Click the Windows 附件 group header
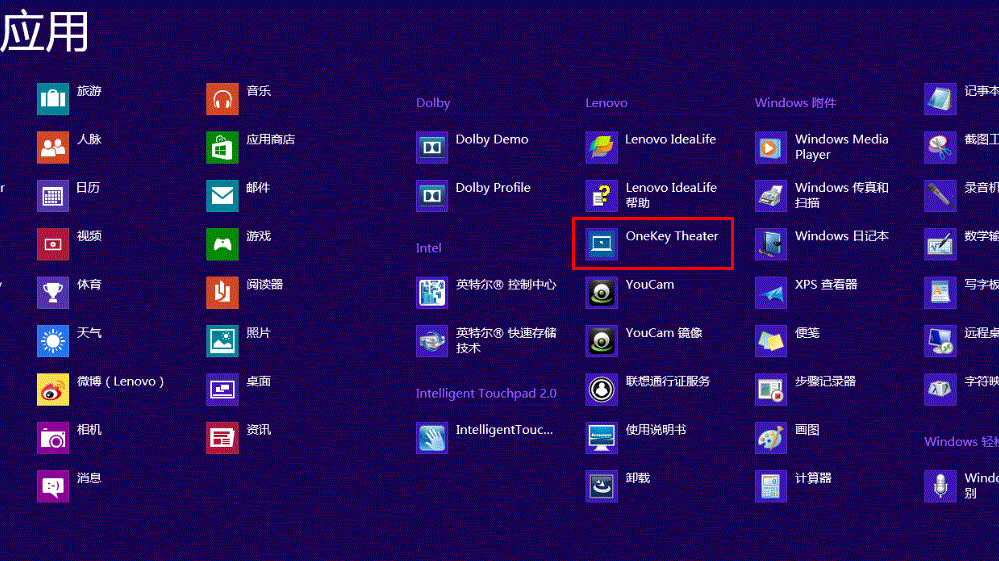This screenshot has height=561, width=999. tap(795, 103)
